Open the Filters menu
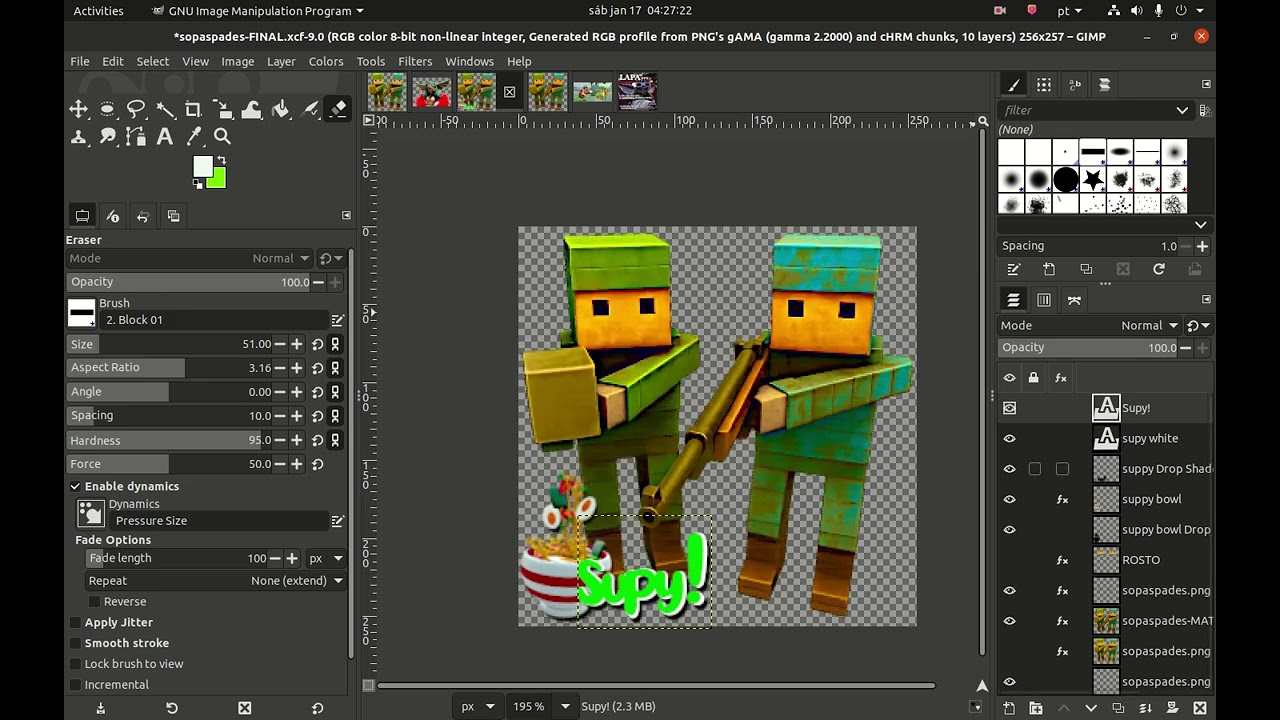The width and height of the screenshot is (1280, 720). (415, 61)
